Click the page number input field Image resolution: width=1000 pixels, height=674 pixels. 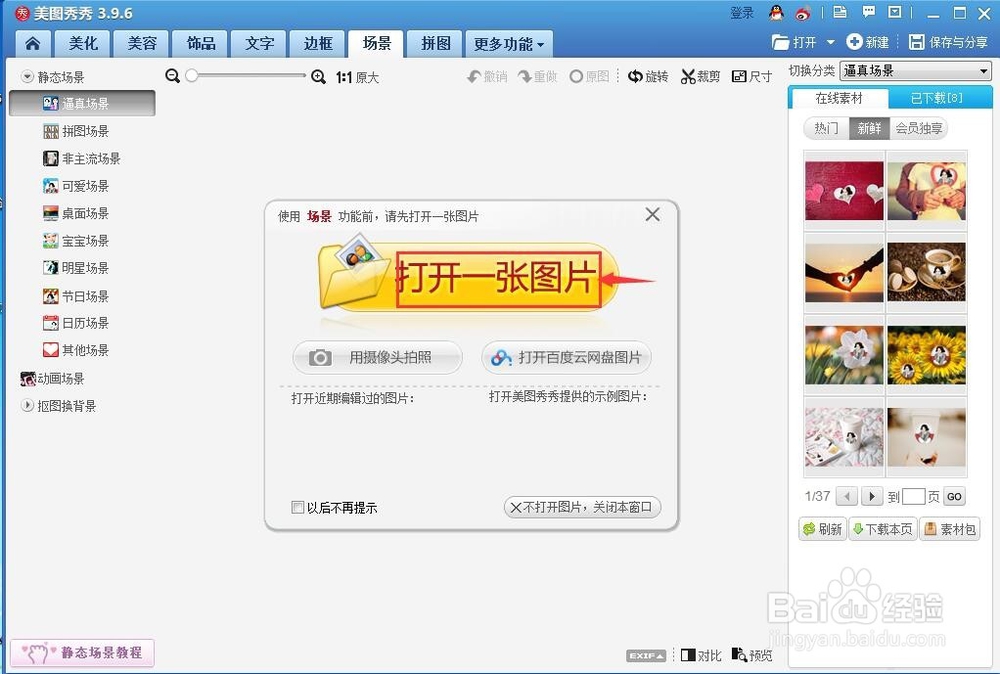913,496
